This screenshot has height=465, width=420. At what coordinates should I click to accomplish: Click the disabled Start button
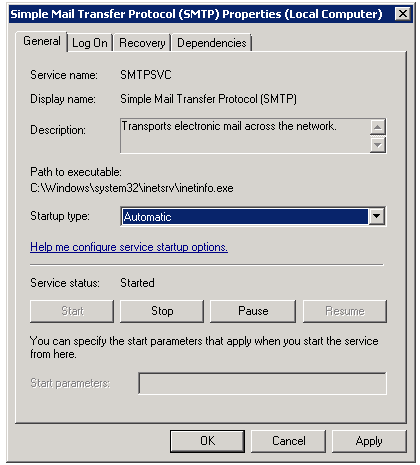(x=72, y=311)
